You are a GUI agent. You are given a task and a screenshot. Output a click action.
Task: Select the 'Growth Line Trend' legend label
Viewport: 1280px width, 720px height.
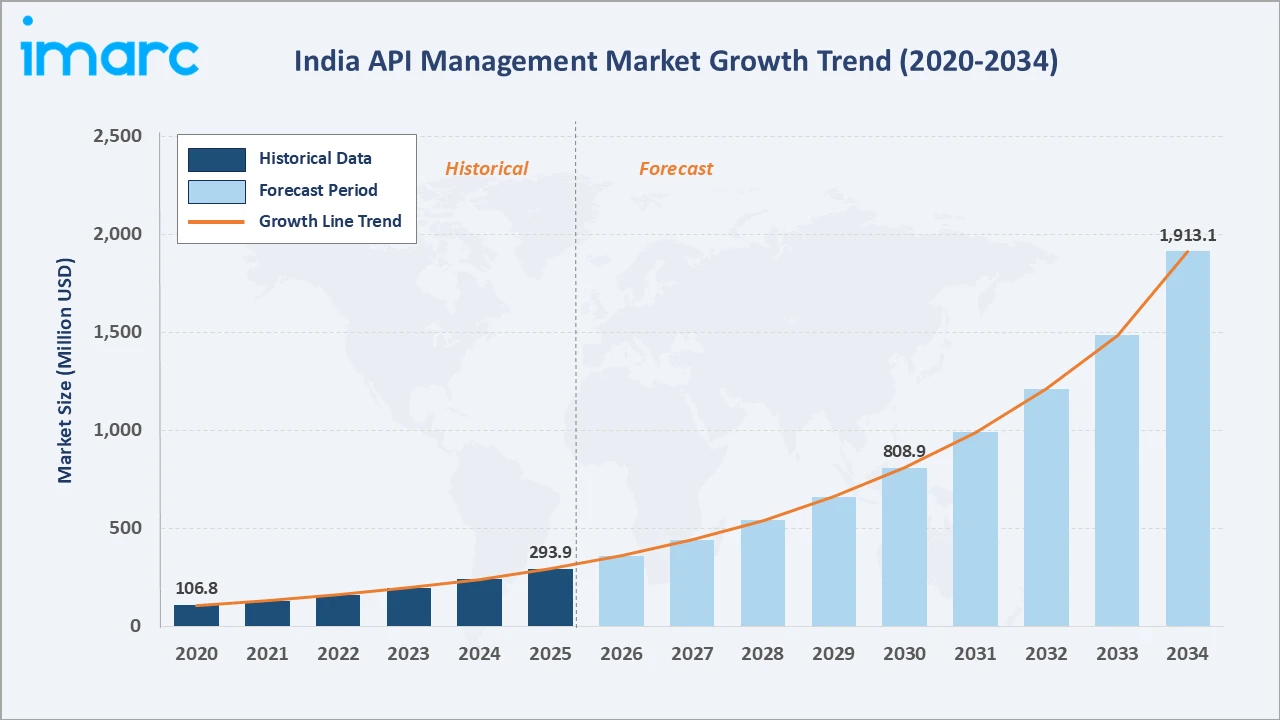click(x=330, y=221)
